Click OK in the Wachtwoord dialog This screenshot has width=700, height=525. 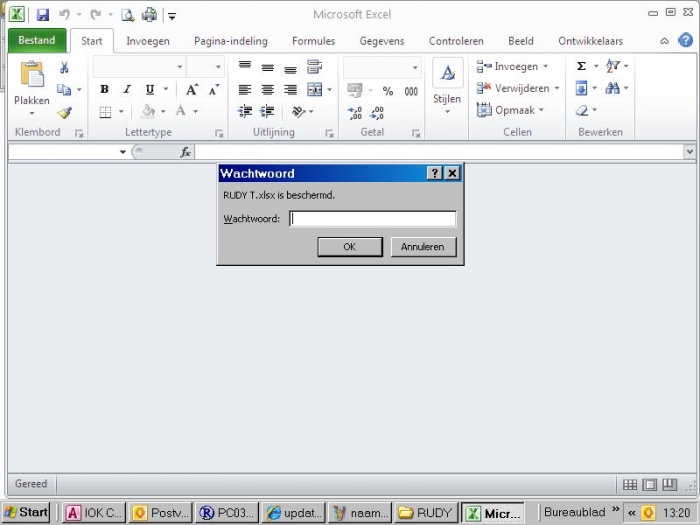(350, 247)
